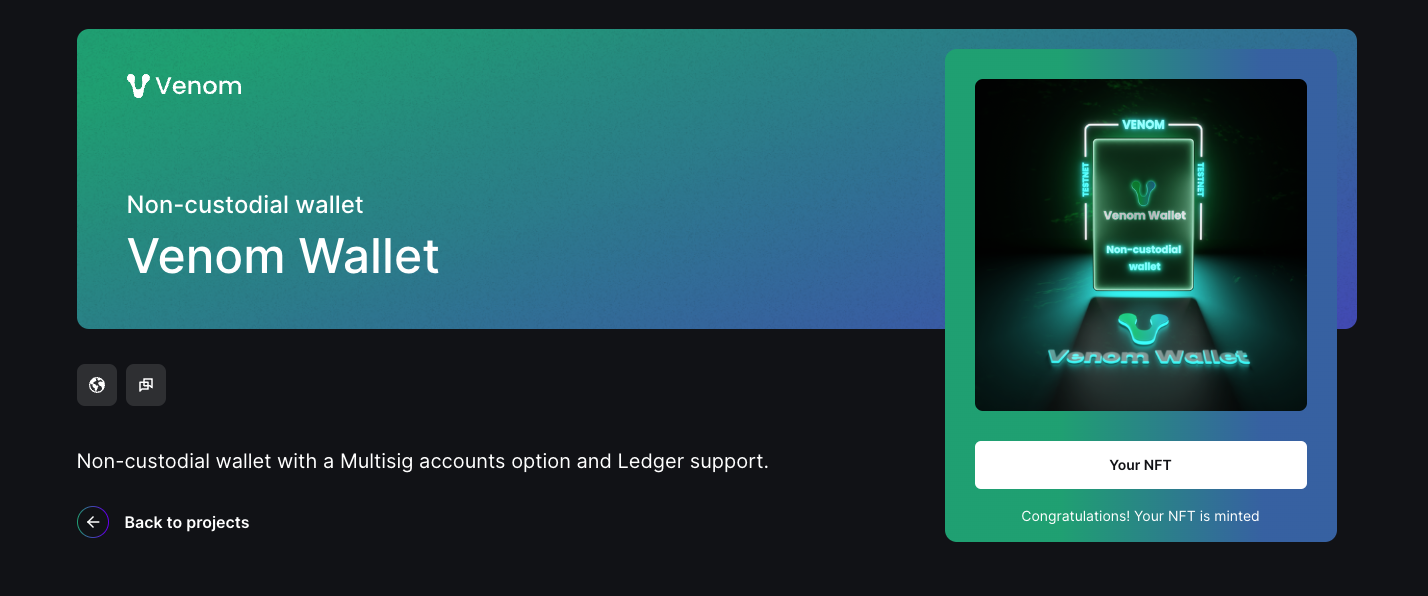Open the project website via globe icon
The height and width of the screenshot is (596, 1428).
(97, 385)
